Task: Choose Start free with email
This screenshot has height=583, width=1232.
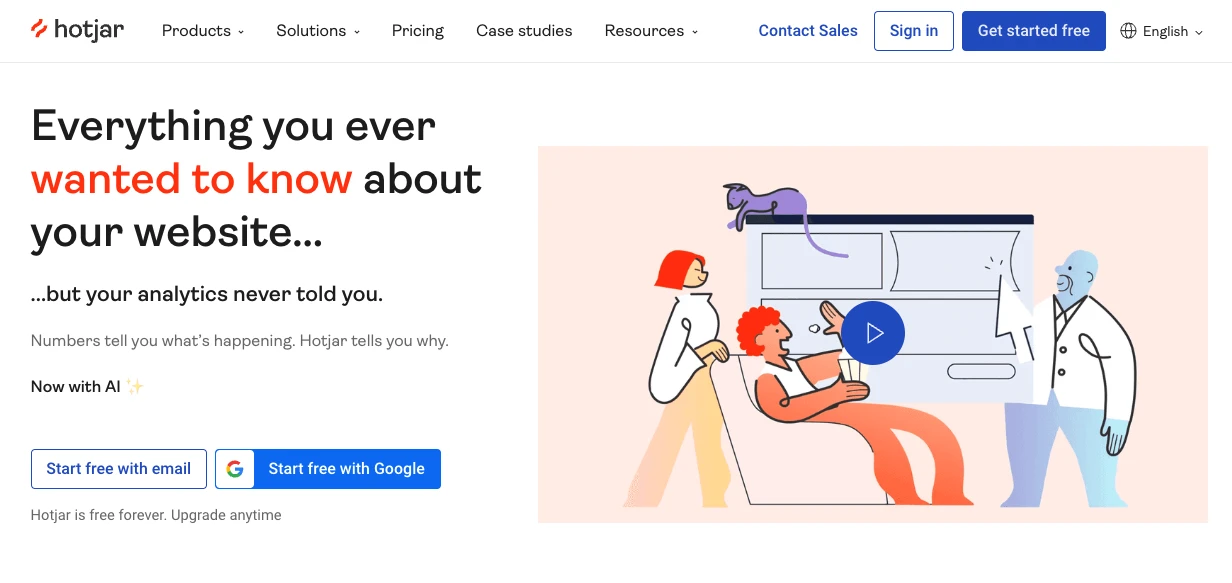Action: point(119,469)
